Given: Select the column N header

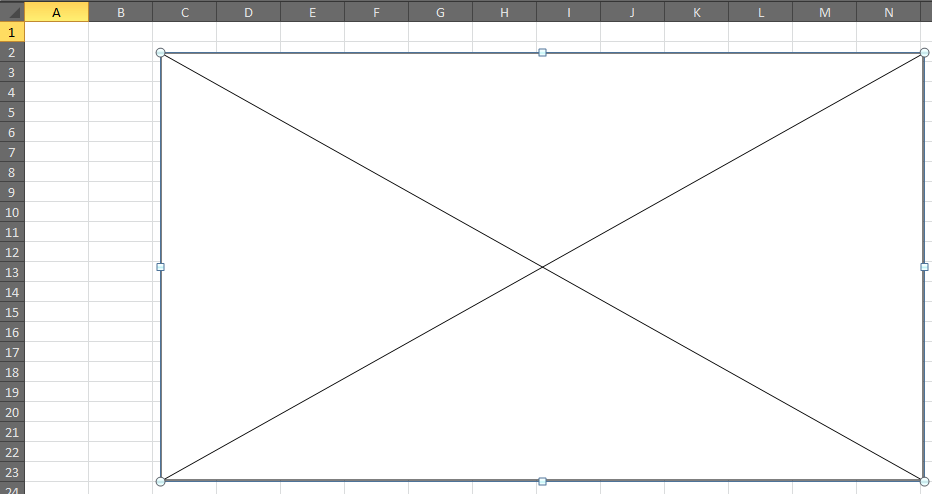Looking at the screenshot, I should (x=888, y=12).
